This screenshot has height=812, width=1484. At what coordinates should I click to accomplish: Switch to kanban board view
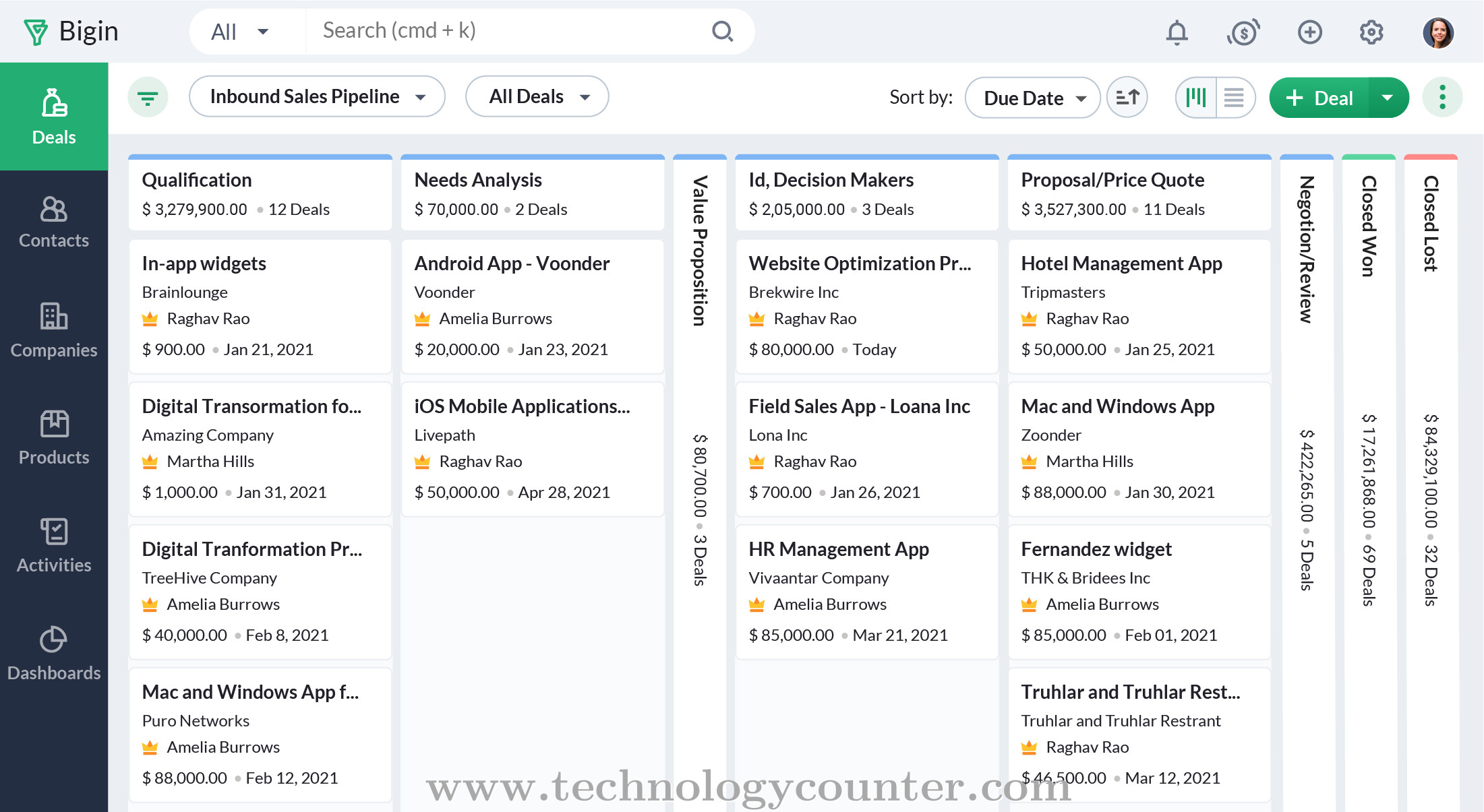1196,98
